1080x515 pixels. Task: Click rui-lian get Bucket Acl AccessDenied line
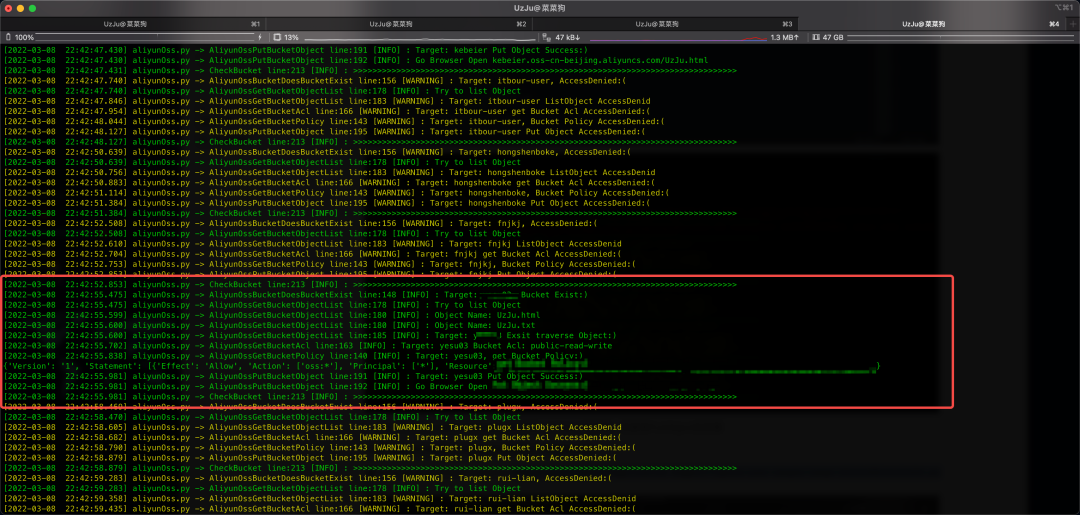click(319, 509)
